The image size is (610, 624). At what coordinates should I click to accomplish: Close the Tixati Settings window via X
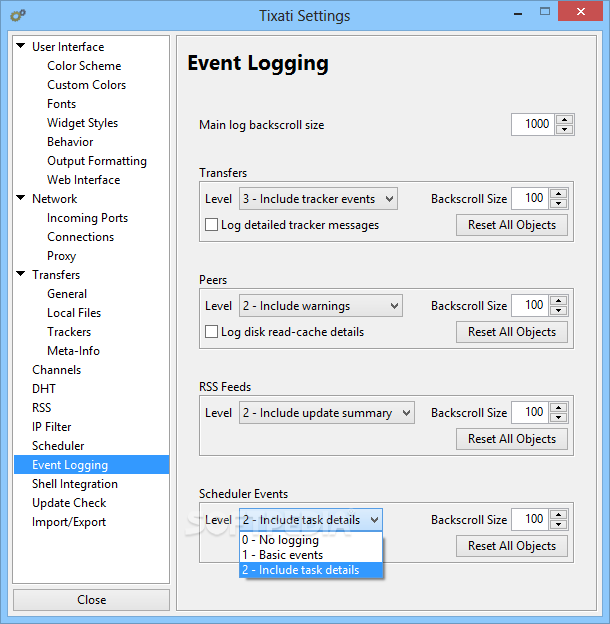[581, 12]
